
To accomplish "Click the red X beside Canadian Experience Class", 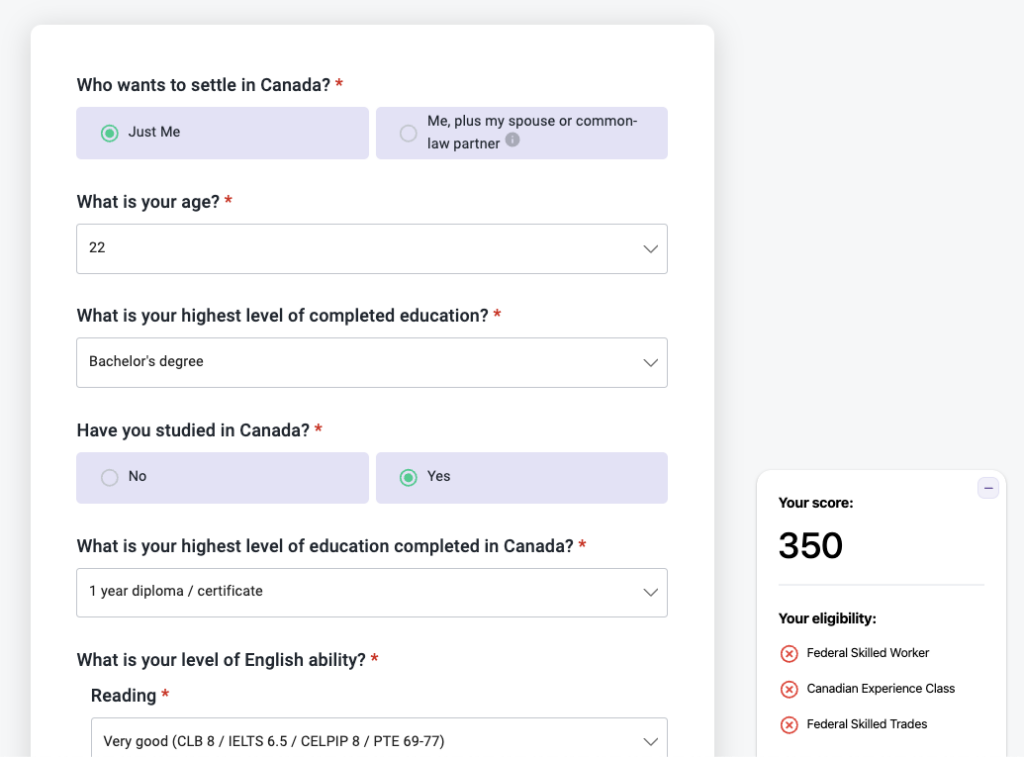I will click(x=788, y=688).
